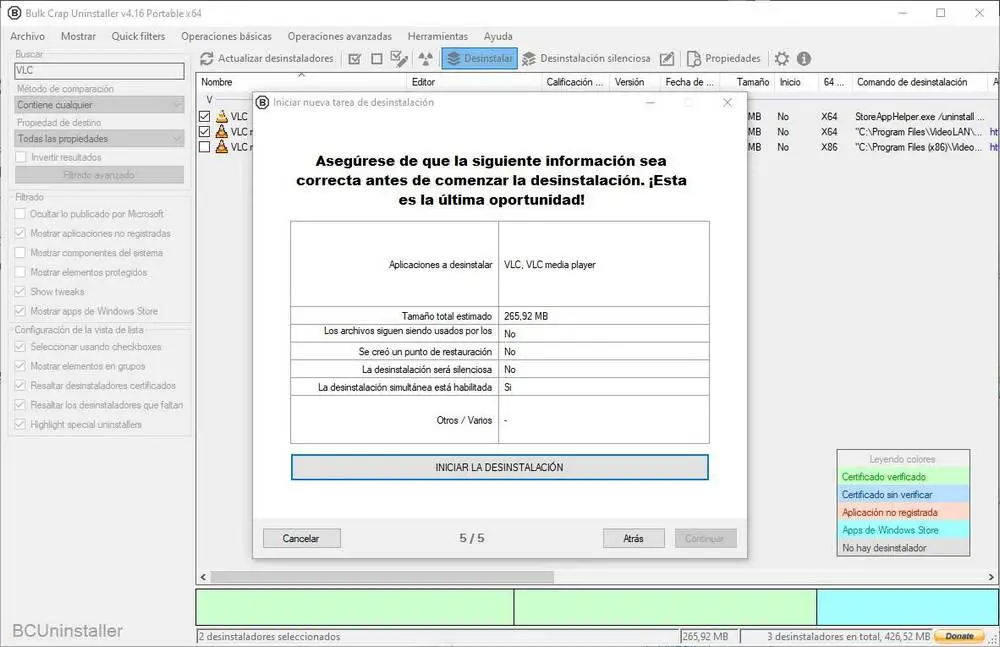The width and height of the screenshot is (1000, 647).
Task: Check the third unchecked VLC row checkbox
Action: (x=205, y=147)
